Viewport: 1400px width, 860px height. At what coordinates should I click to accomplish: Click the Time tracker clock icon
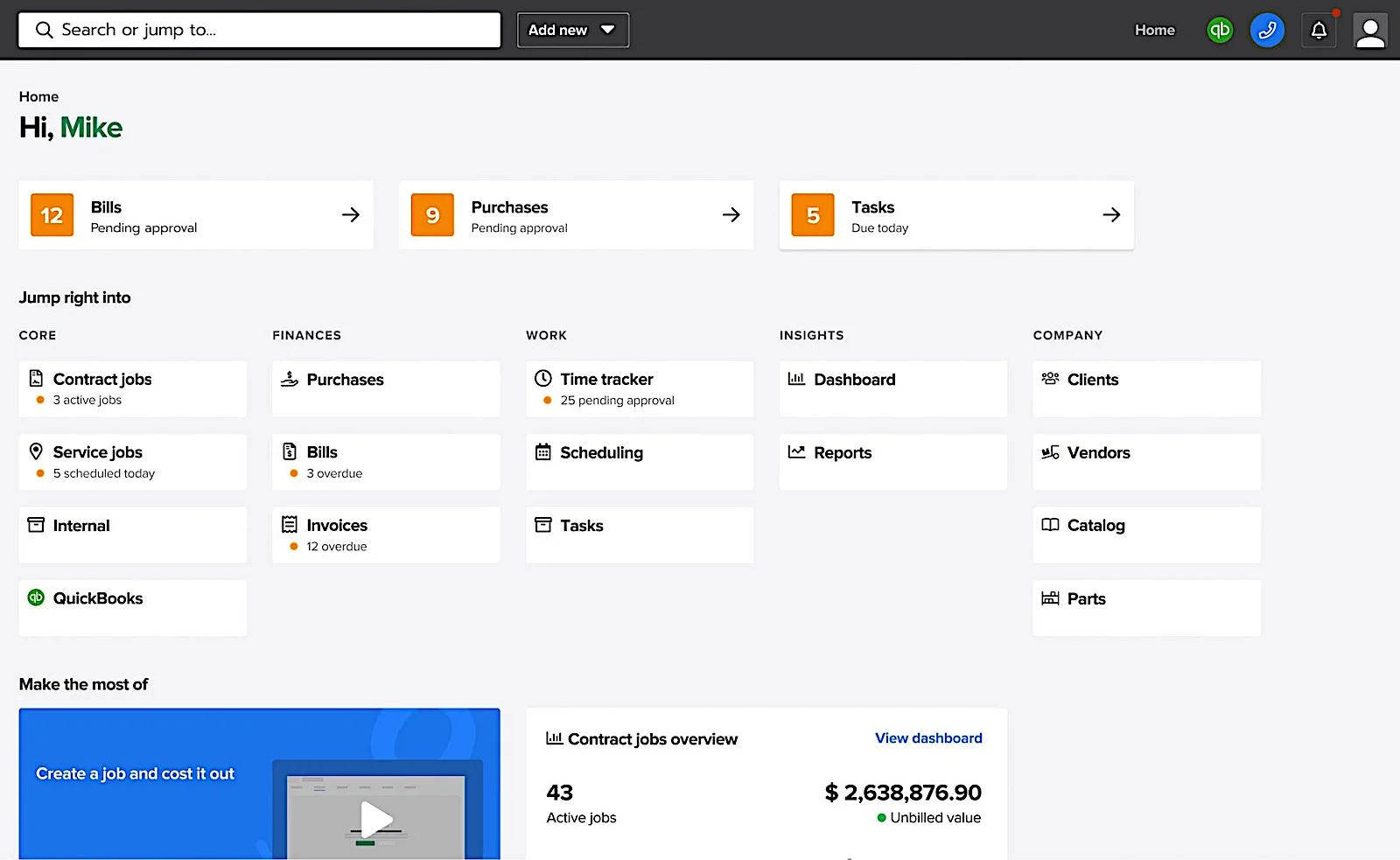(543, 379)
